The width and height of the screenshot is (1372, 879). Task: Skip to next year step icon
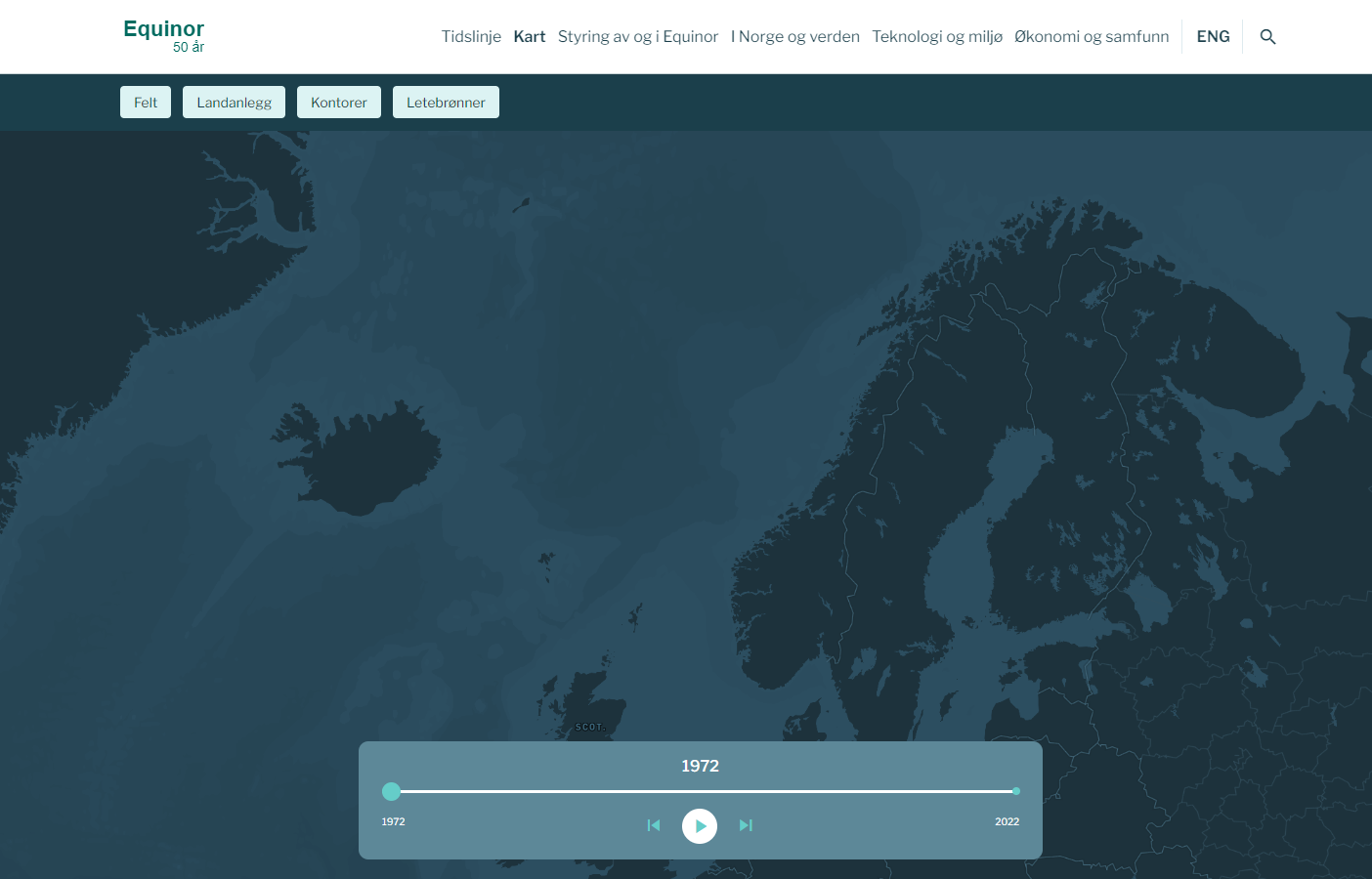click(x=746, y=825)
